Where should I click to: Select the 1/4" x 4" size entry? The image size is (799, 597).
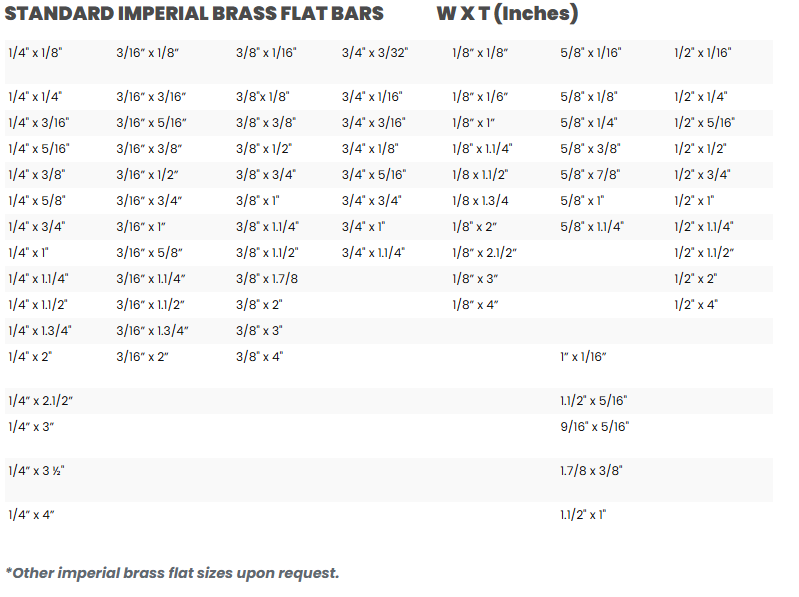click(x=30, y=515)
